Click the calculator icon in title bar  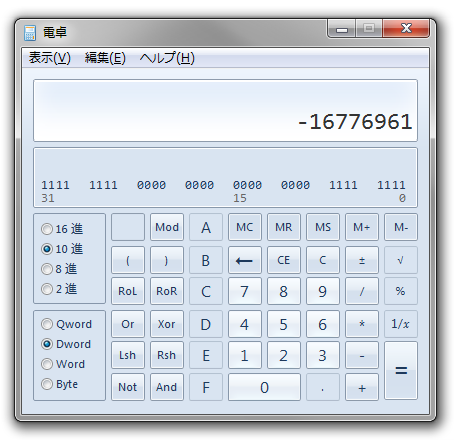pos(30,33)
